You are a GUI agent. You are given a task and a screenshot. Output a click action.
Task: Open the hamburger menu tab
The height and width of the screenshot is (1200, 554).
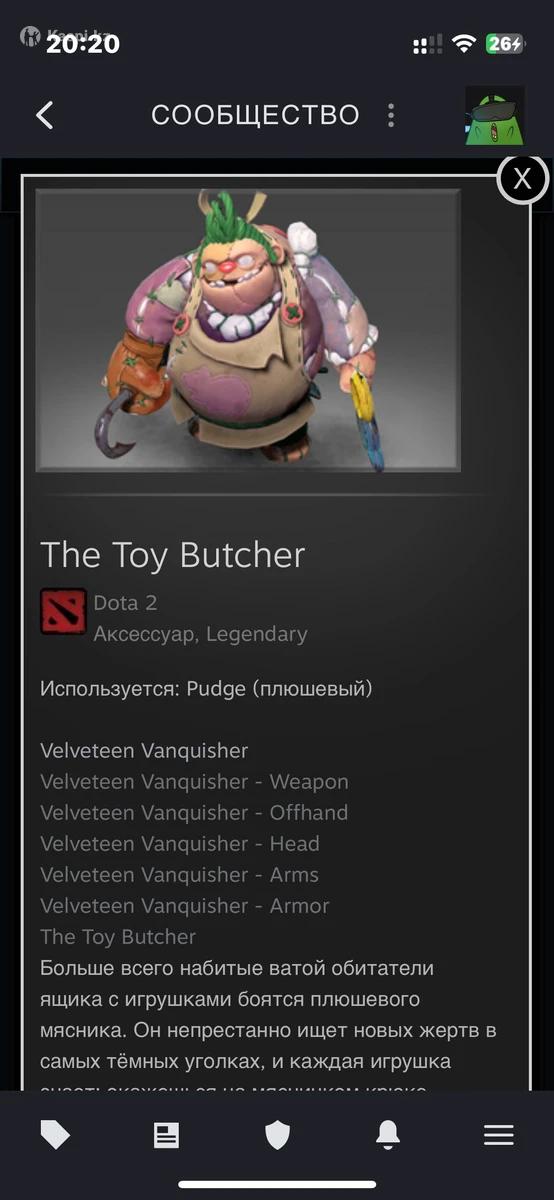[499, 1134]
